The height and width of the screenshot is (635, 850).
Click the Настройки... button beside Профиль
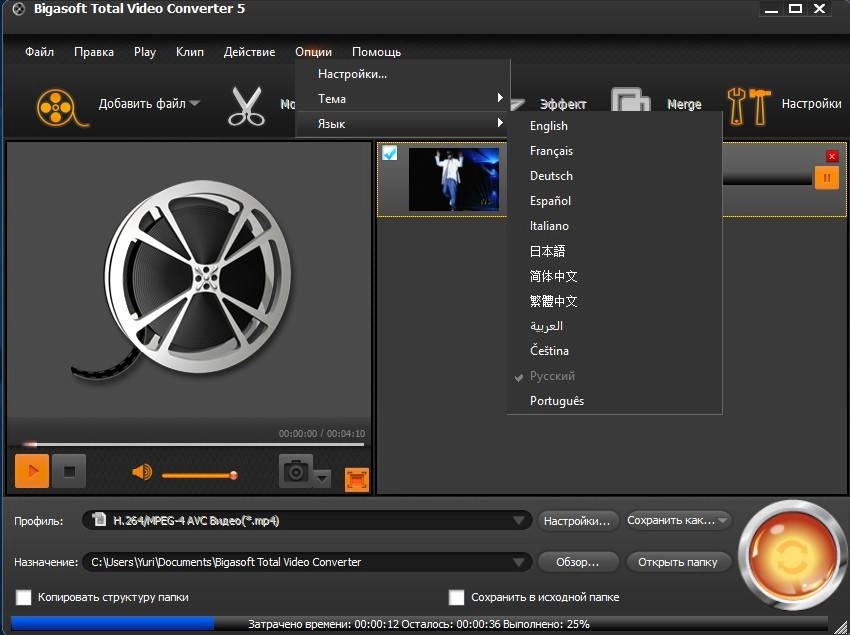[x=577, y=521]
